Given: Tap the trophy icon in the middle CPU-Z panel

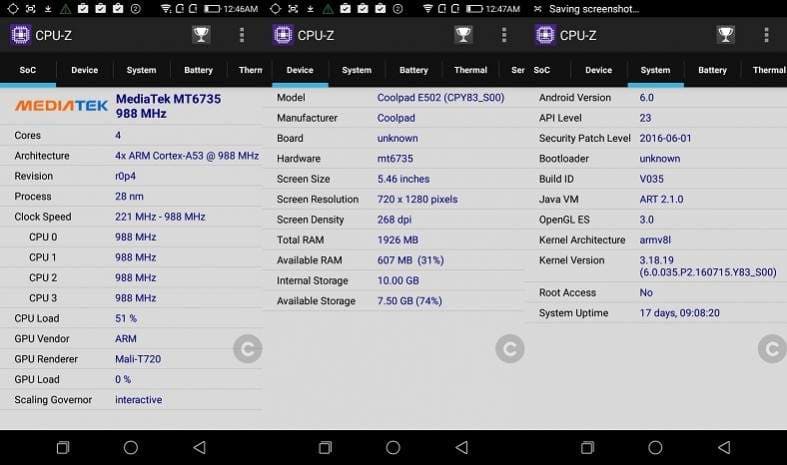Looking at the screenshot, I should [463, 35].
